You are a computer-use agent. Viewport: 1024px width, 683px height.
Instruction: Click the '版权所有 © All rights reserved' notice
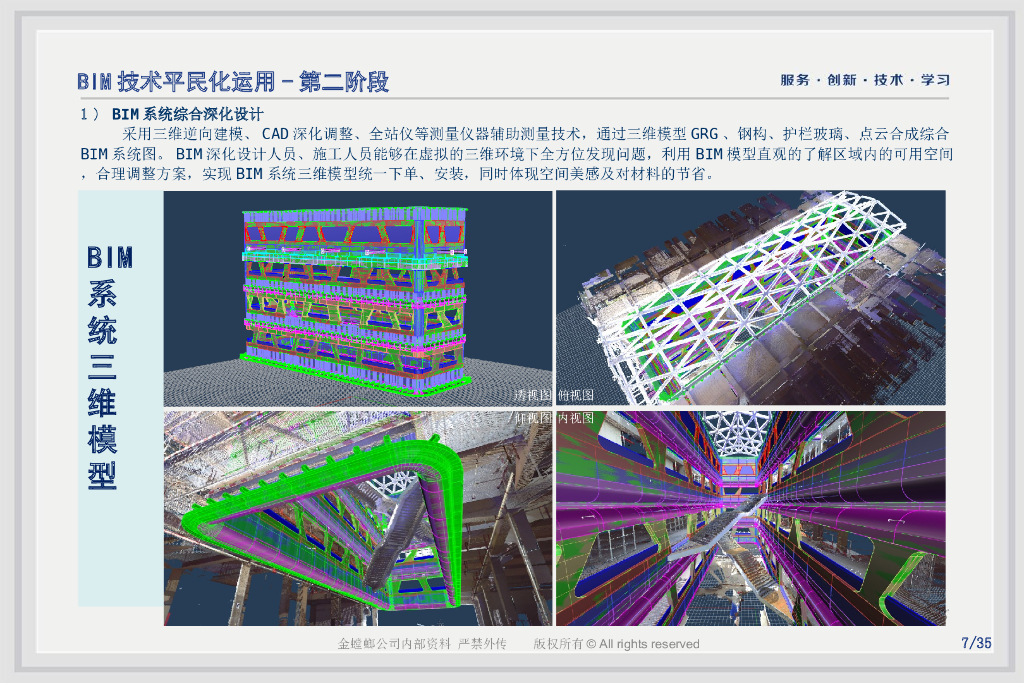click(x=616, y=644)
